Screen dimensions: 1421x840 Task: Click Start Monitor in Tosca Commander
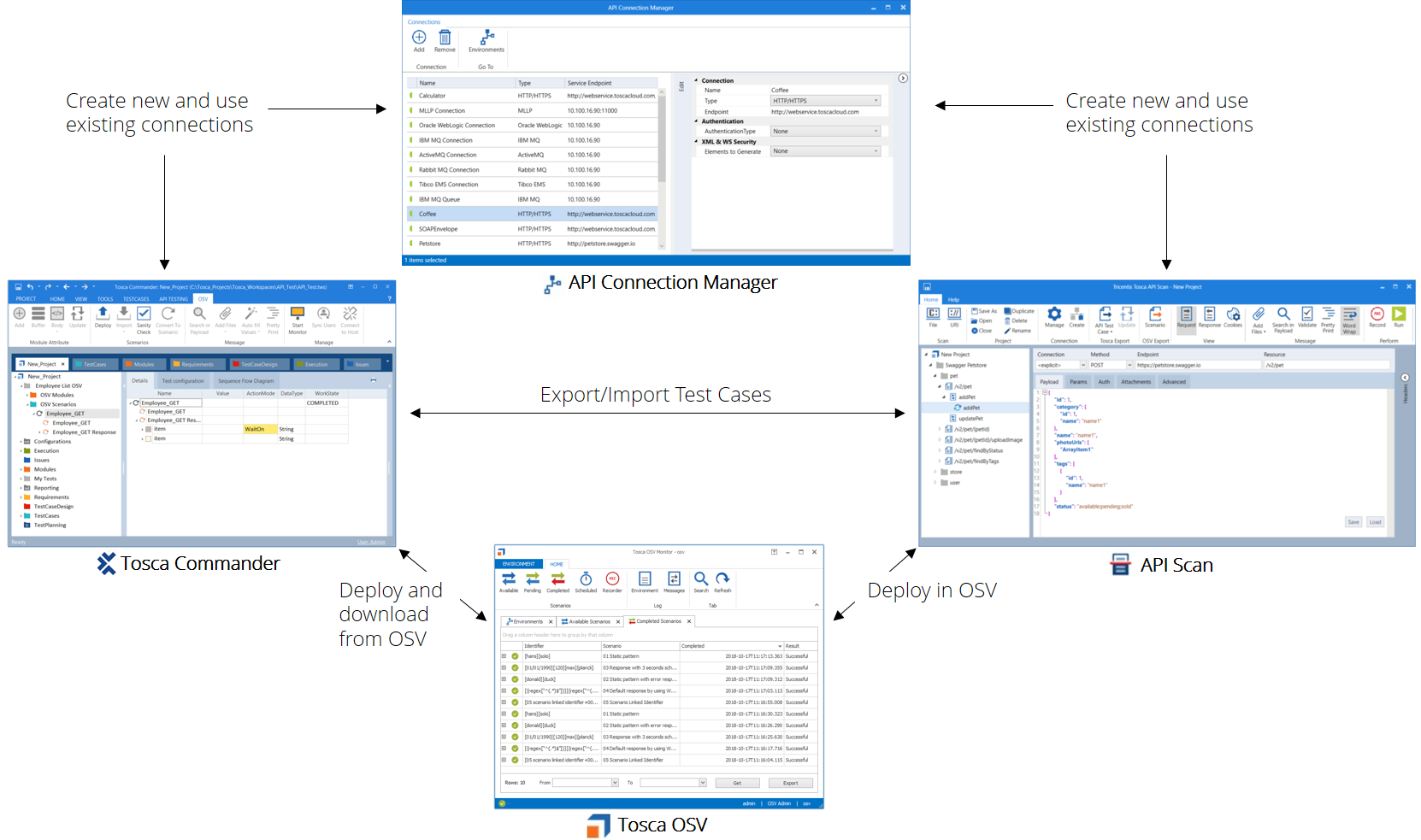click(x=298, y=320)
